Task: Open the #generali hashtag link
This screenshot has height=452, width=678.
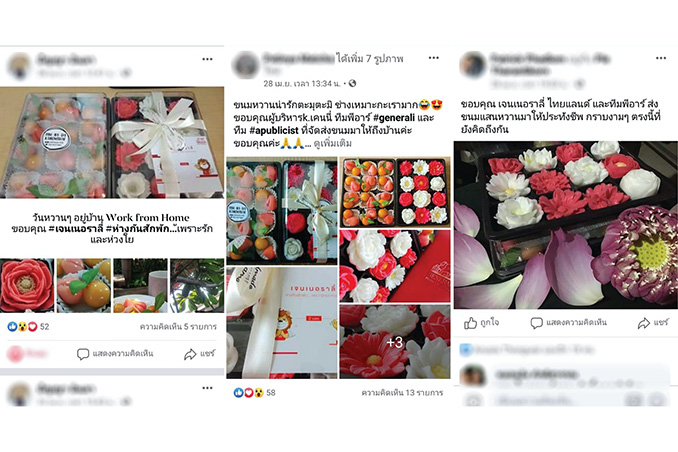Action: click(394, 118)
